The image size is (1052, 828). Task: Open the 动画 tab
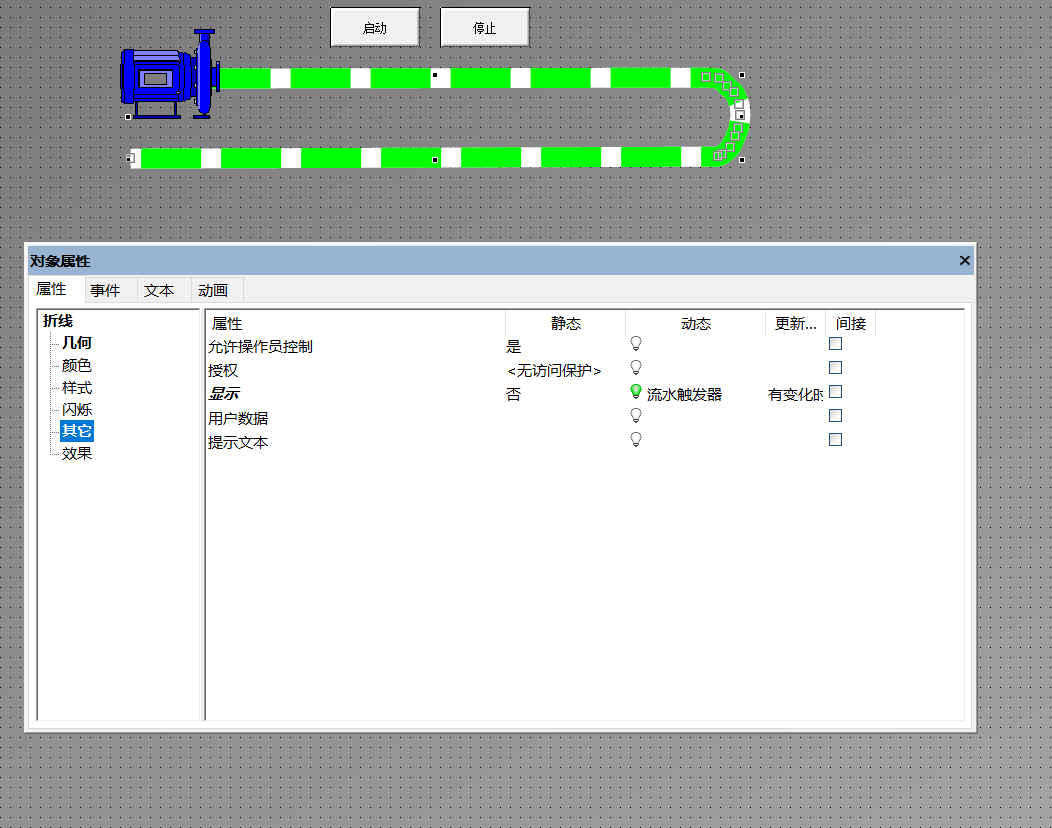click(213, 290)
